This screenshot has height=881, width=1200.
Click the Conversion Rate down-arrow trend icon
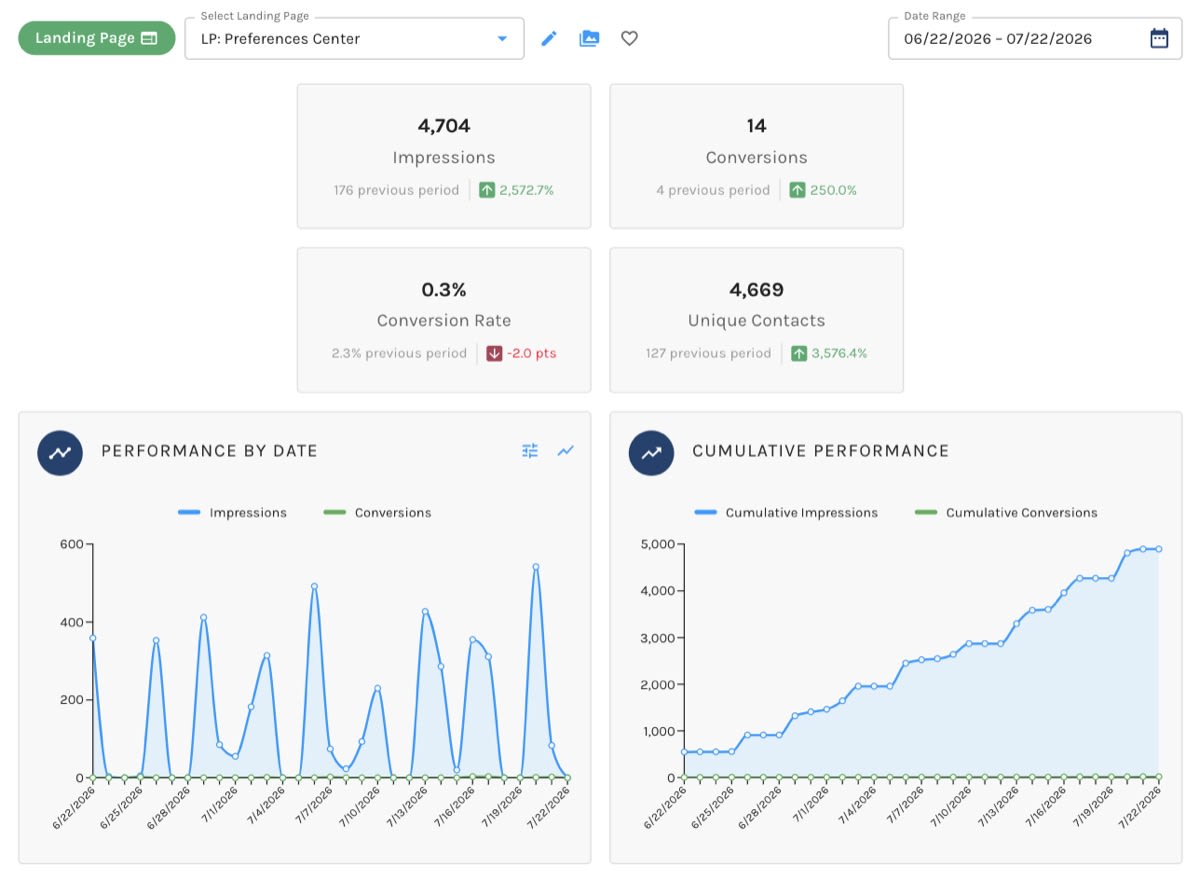click(x=494, y=353)
